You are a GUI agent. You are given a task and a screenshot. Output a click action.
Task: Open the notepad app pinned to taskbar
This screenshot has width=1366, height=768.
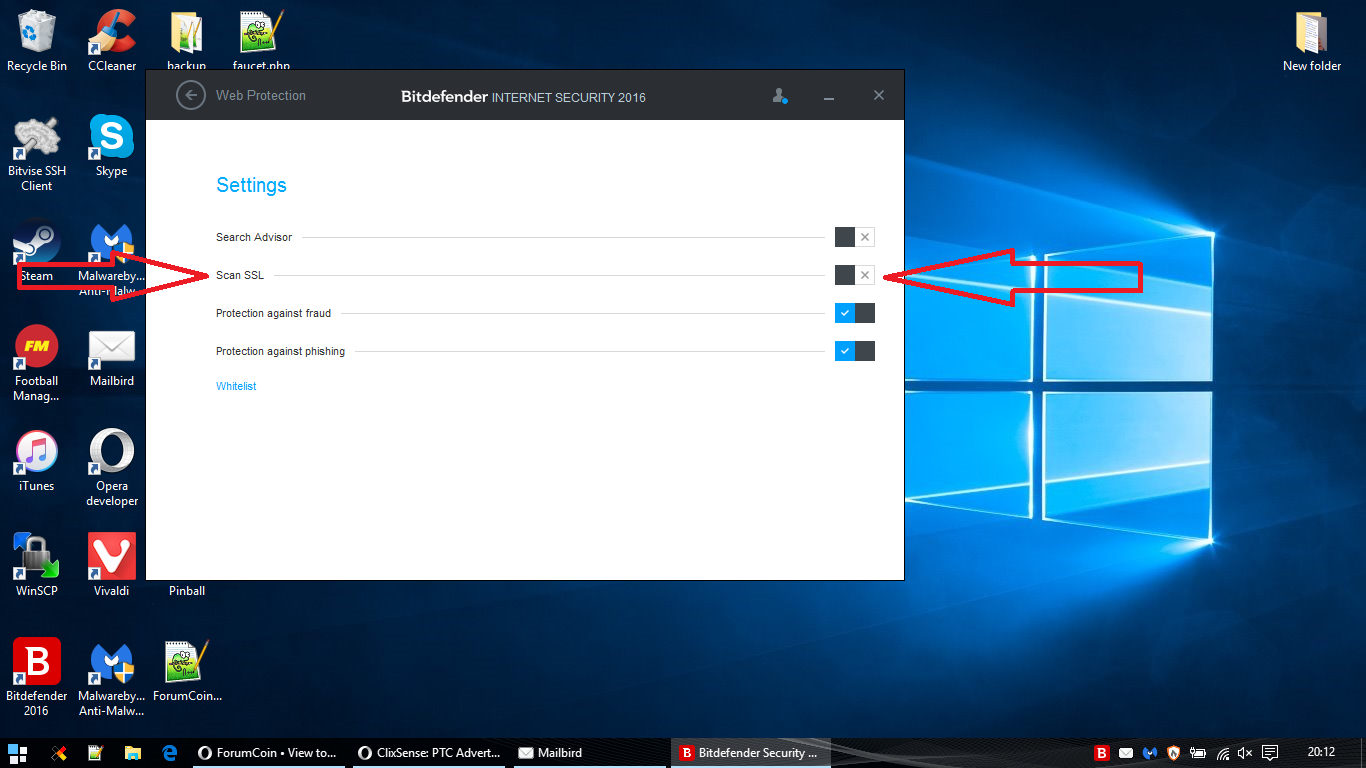(95, 753)
